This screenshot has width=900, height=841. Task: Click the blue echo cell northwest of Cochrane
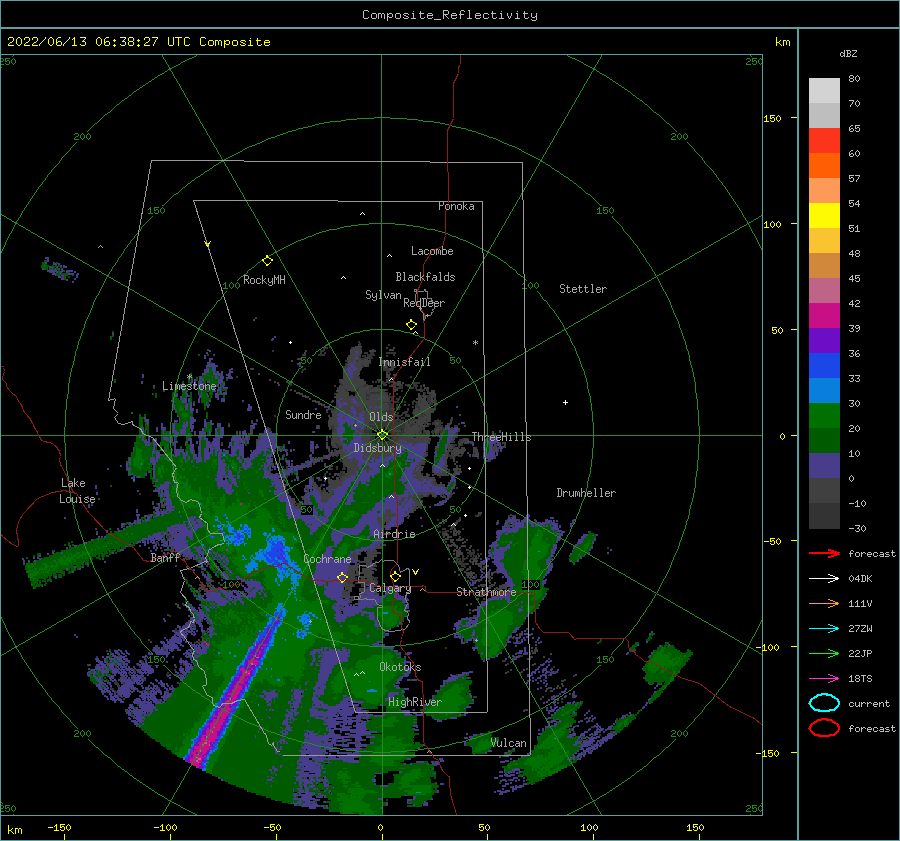273,550
